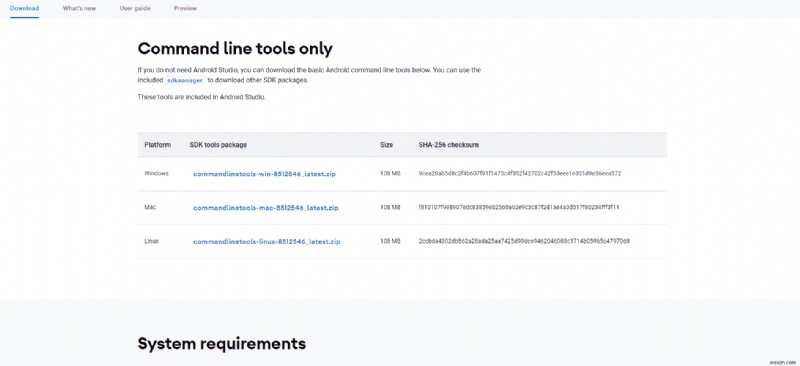Viewport: 800px width, 366px height.
Task: Click the Linux row size value
Action: tap(390, 241)
